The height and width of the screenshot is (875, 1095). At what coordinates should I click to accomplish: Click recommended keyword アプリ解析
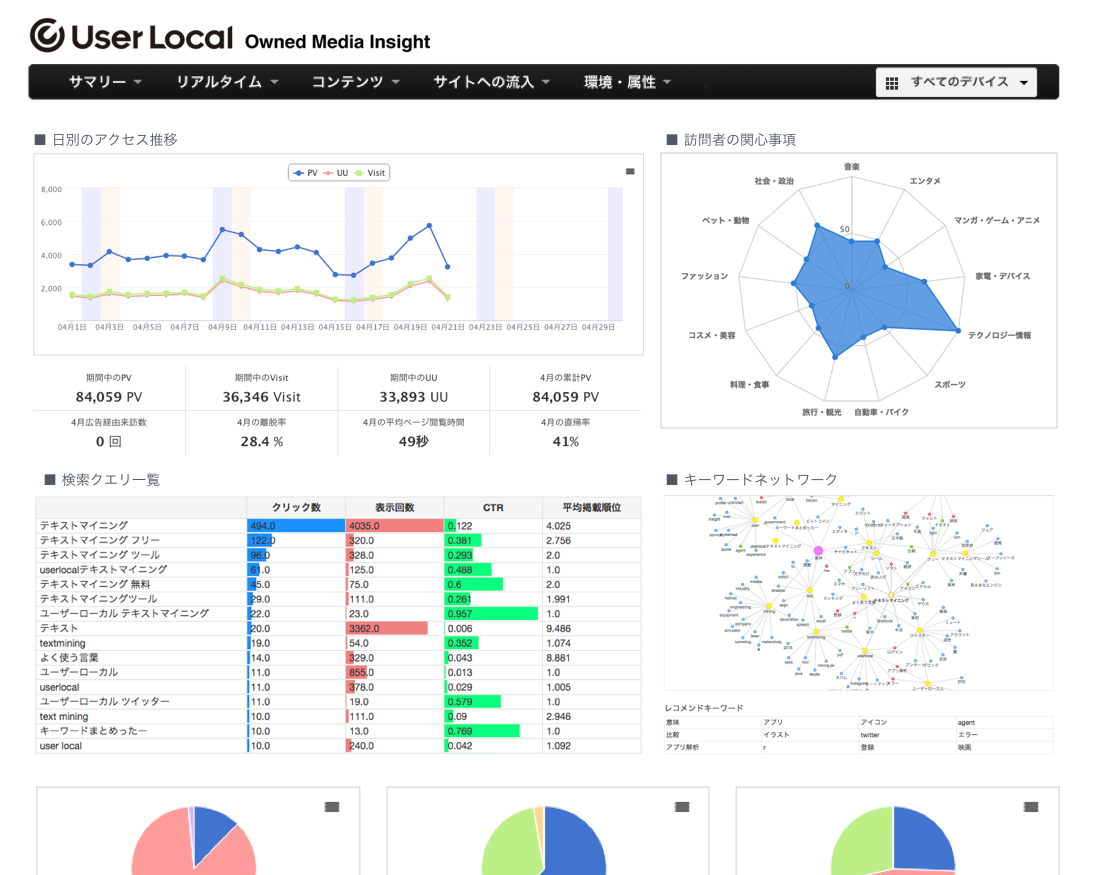click(x=682, y=747)
